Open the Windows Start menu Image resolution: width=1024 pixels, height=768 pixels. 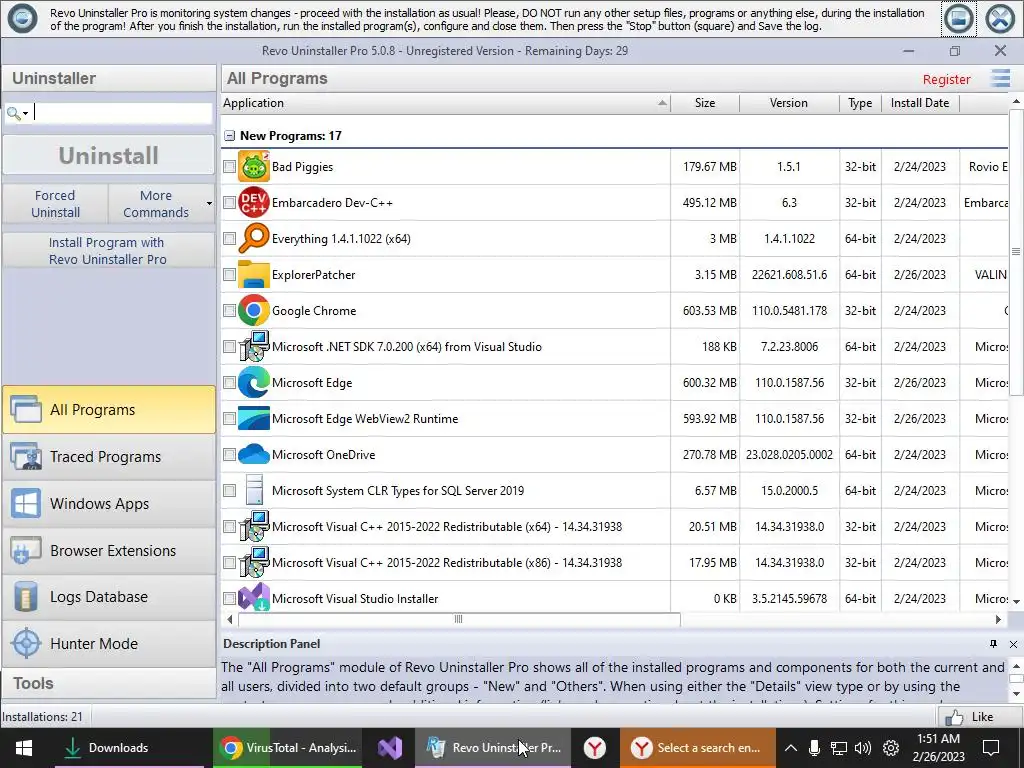24,748
